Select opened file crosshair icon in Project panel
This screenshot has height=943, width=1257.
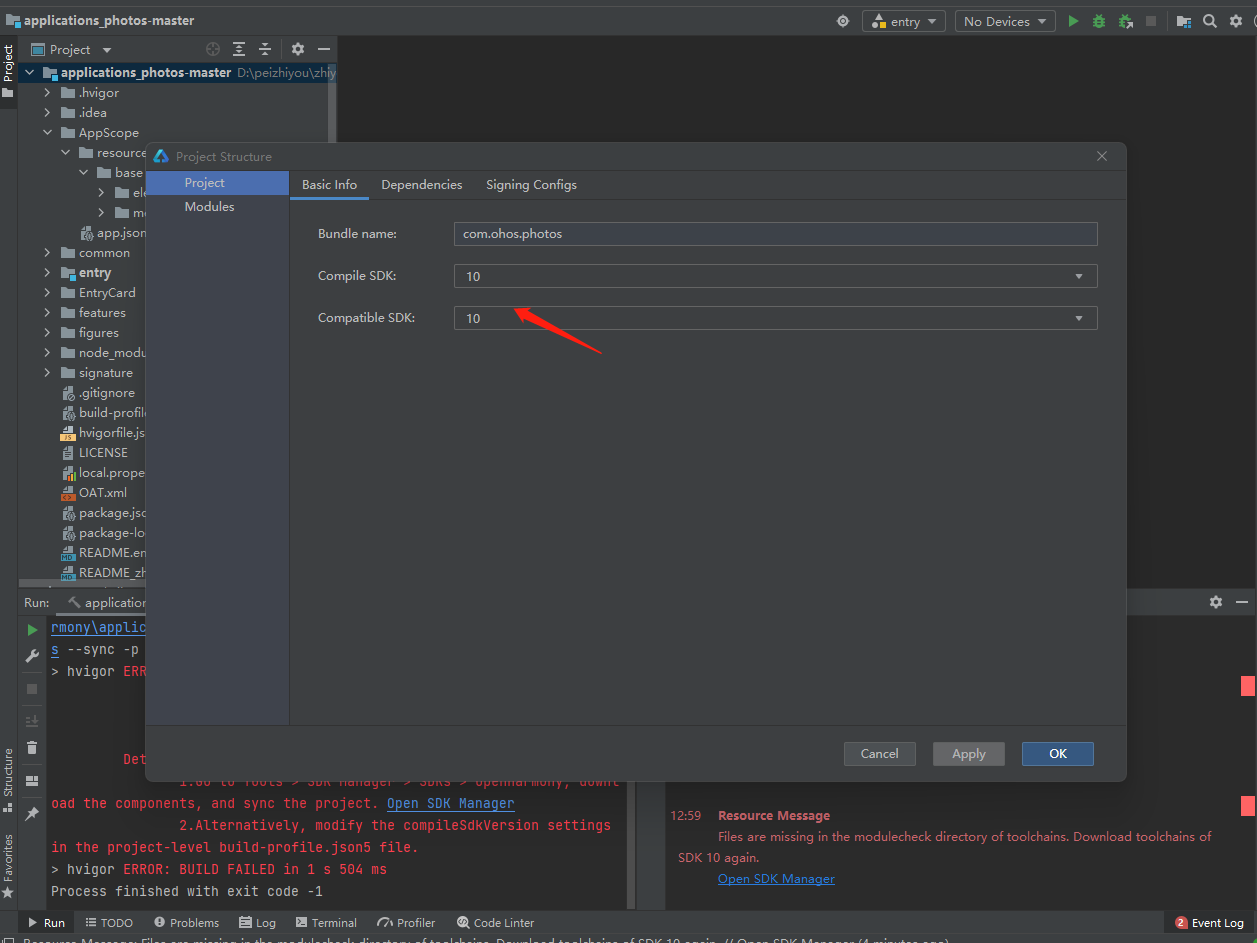(213, 49)
